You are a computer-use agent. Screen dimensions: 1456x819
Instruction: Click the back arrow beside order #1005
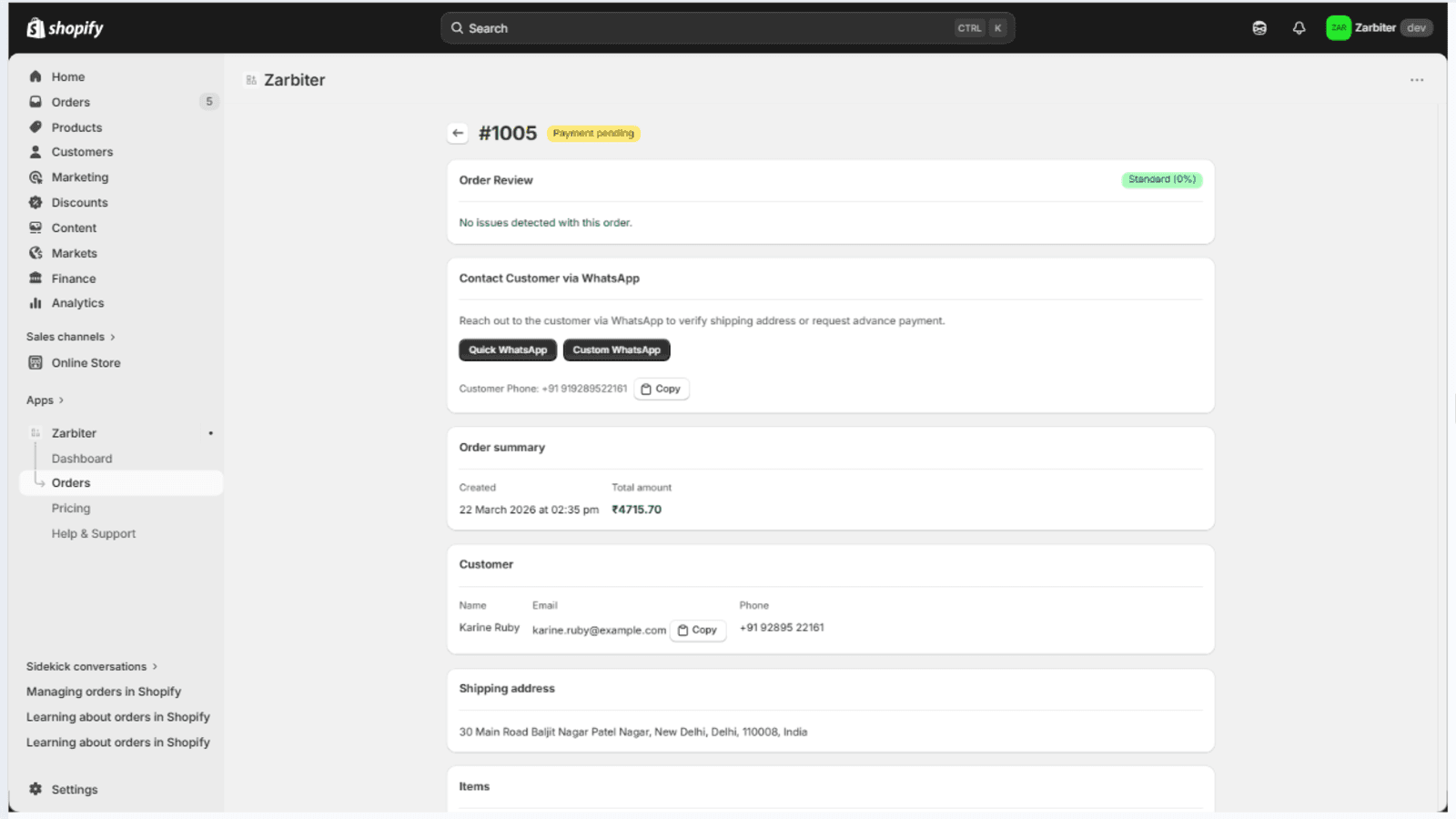coord(458,133)
